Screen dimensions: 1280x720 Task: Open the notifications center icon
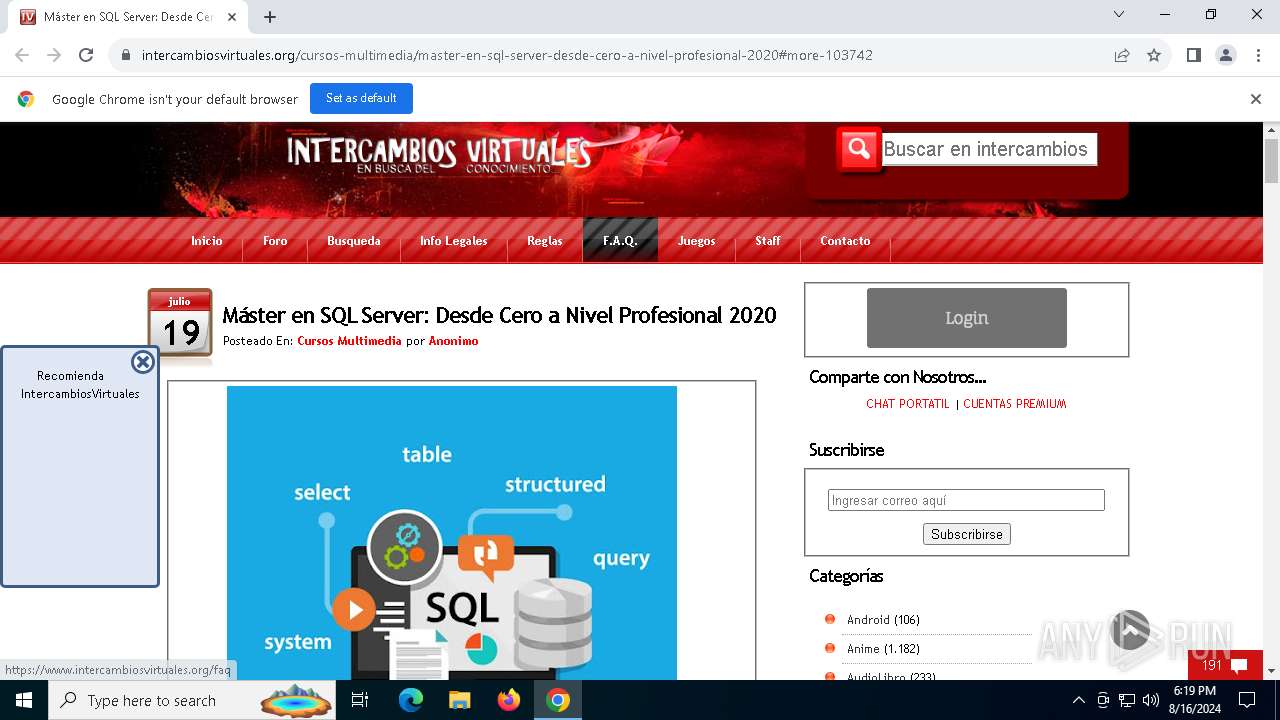coord(1247,700)
